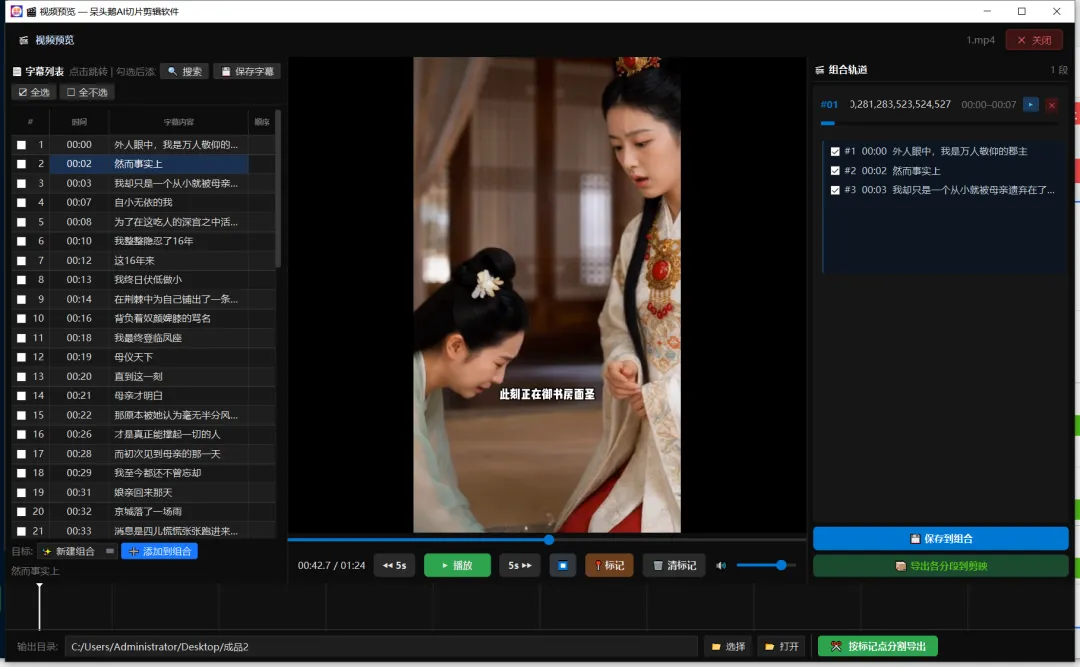Tick checkbox of row 21 at 00:33
Screen dimensions: 1080x667
tap(21, 531)
